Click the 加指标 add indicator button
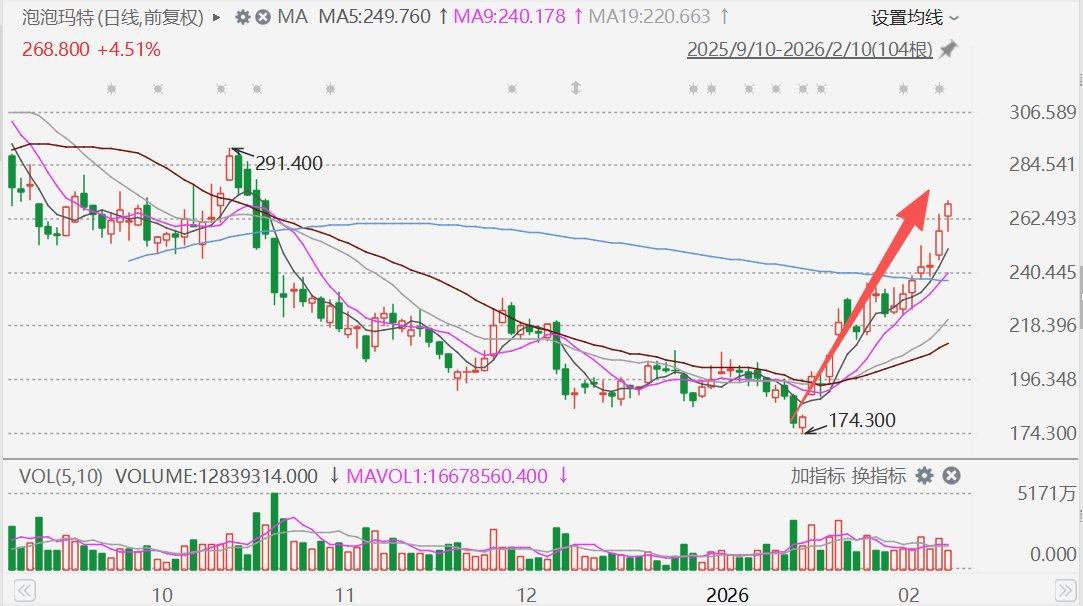 point(817,476)
